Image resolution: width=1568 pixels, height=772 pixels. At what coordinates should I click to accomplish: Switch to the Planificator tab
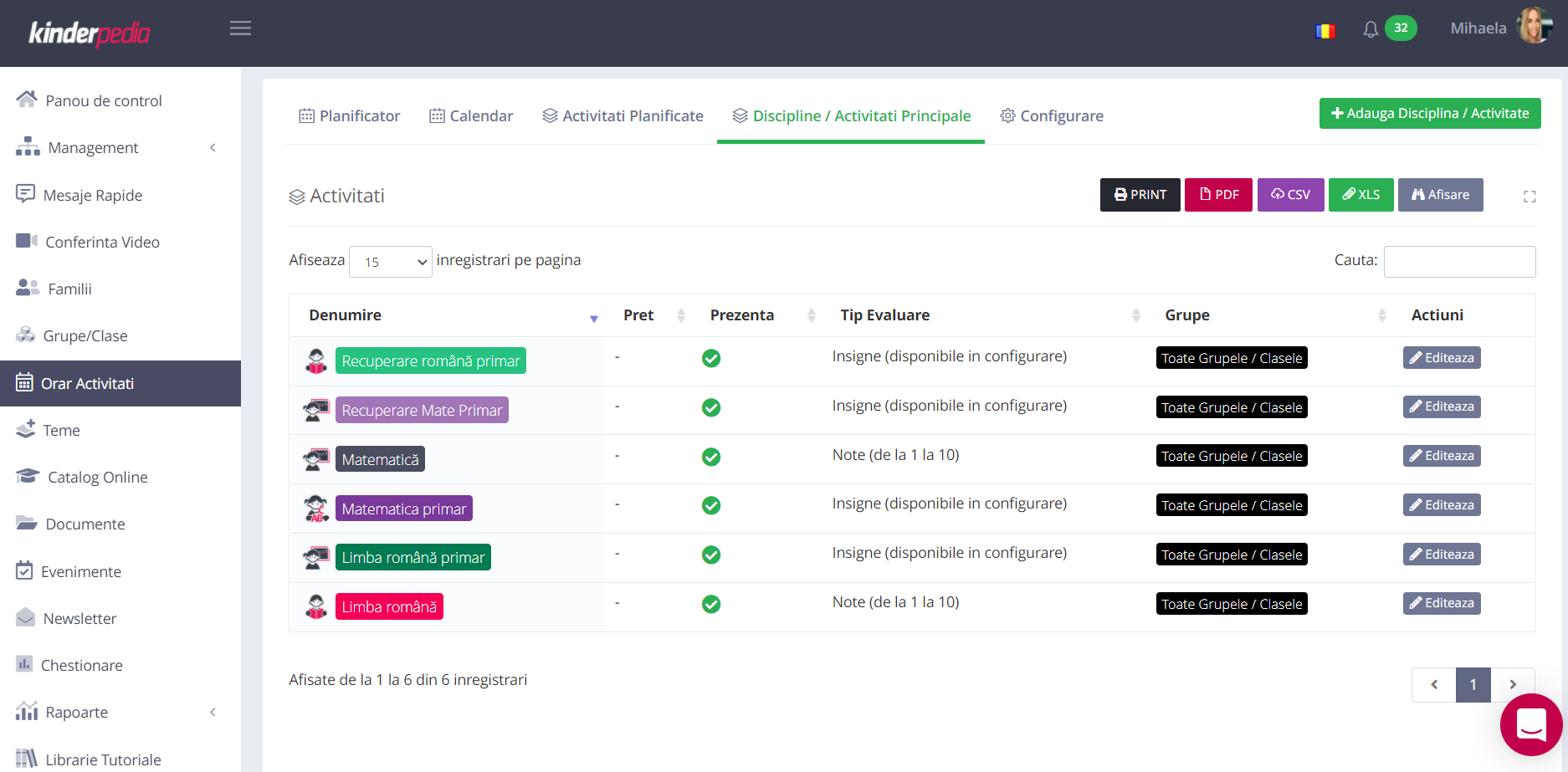tap(350, 116)
